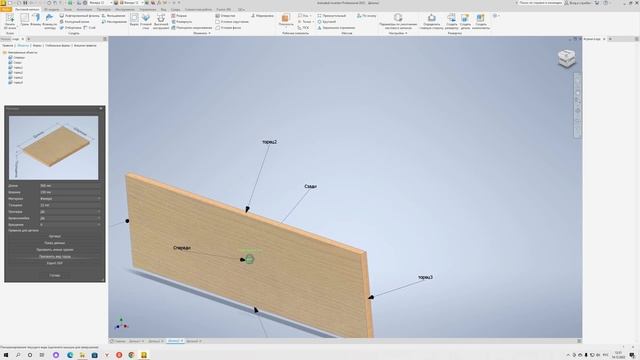Choose the Rip (Разрыв) command
Screen dimensions: 640x360
(179, 16)
